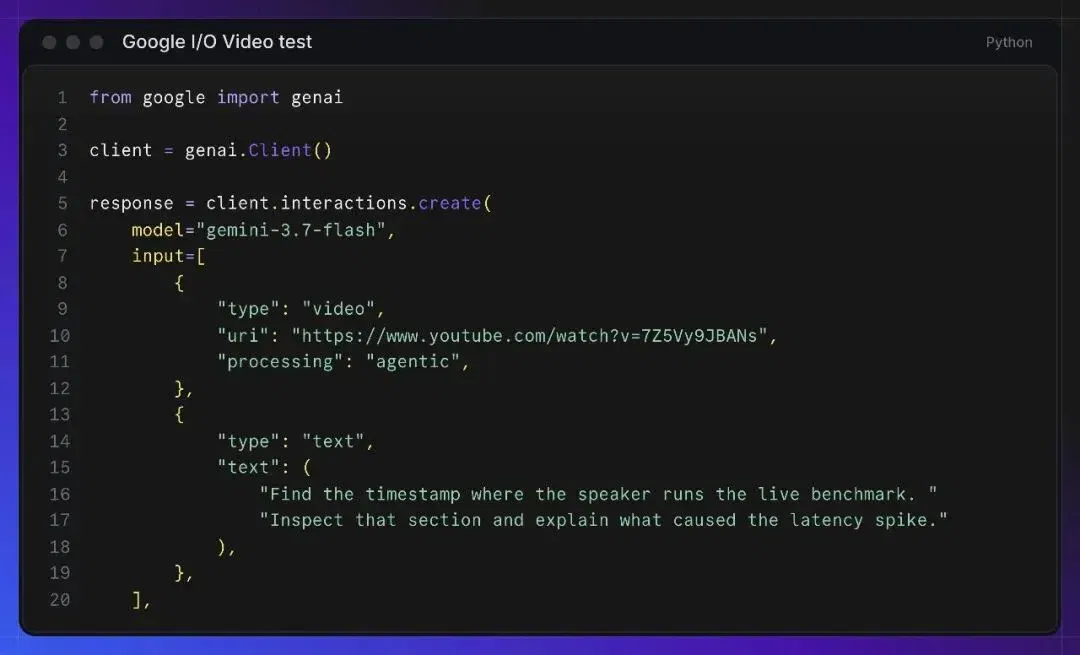This screenshot has width=1080, height=655.
Task: Click line number 10 in gutter
Action: 60,336
